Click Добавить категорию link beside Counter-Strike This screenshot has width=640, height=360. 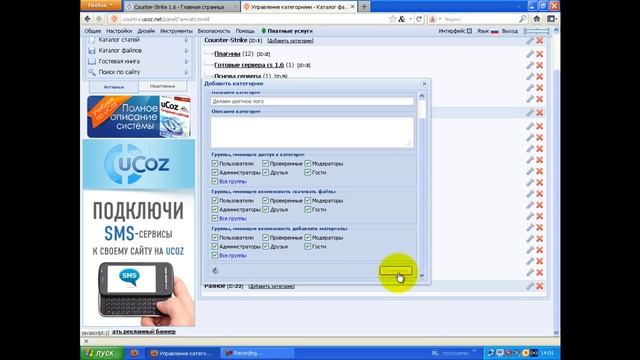click(x=290, y=41)
